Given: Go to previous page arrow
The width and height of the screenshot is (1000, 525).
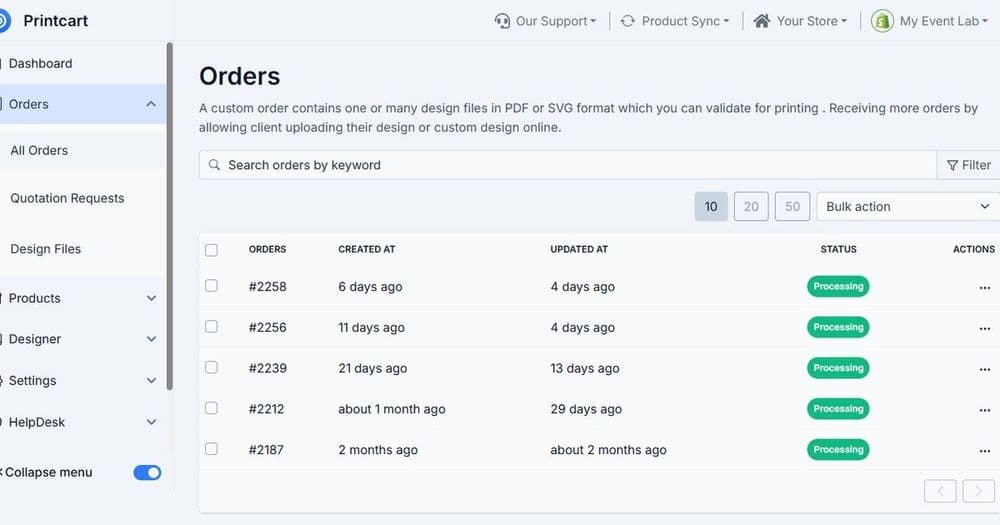Looking at the screenshot, I should click(x=940, y=491).
